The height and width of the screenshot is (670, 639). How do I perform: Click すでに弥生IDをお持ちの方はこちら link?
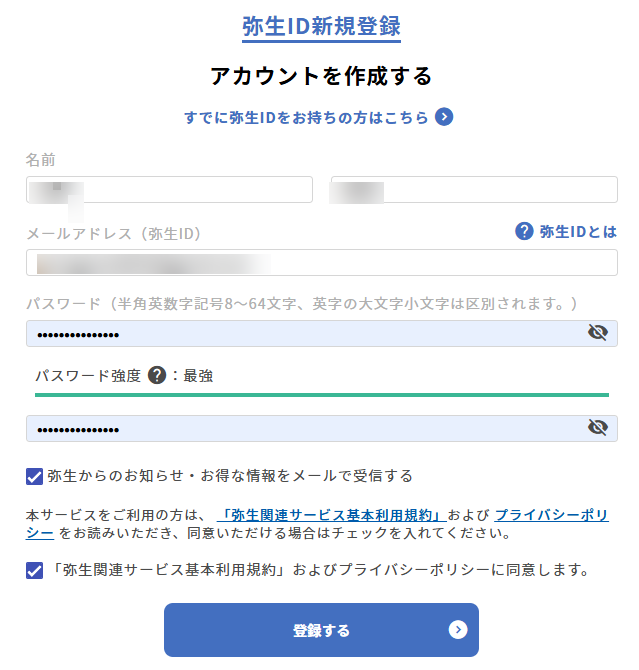[306, 117]
